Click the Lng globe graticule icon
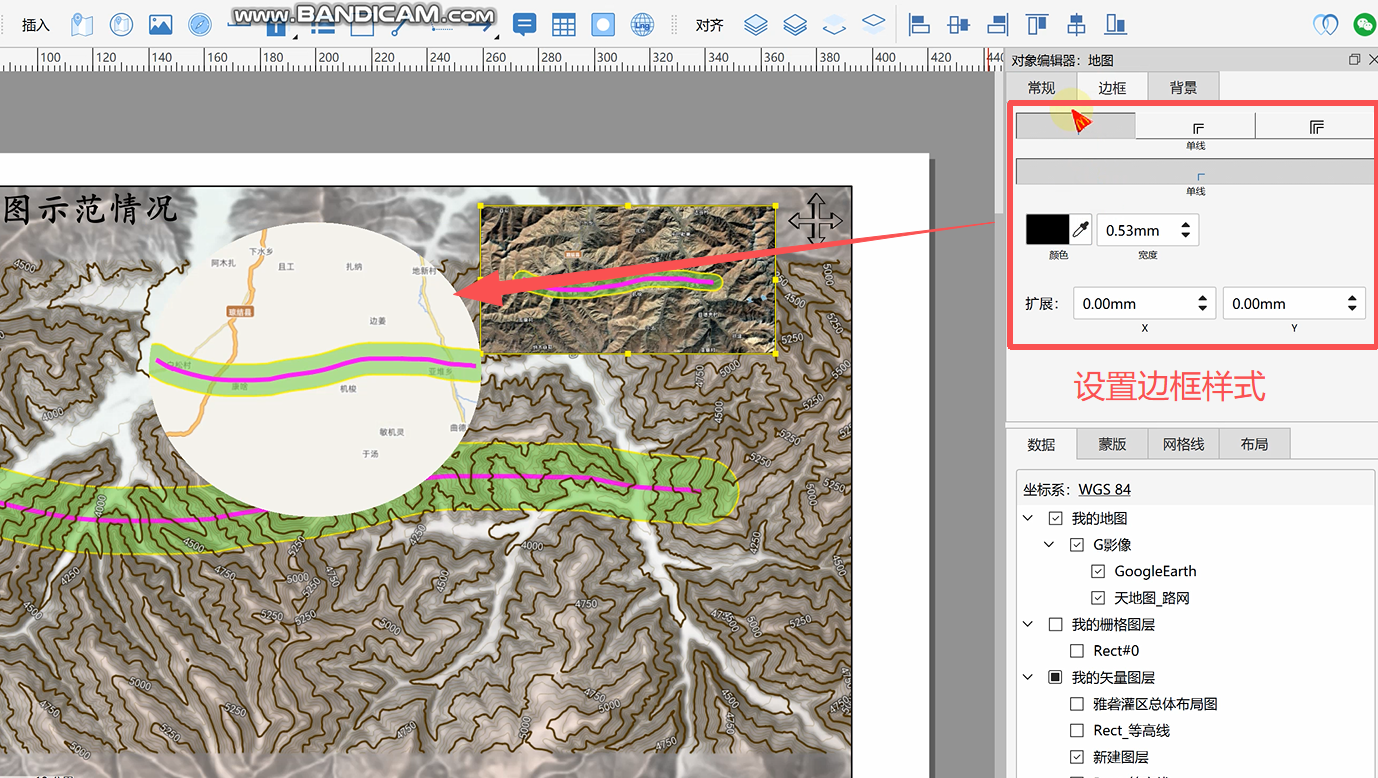Viewport: 1378px width, 778px height. 642,25
